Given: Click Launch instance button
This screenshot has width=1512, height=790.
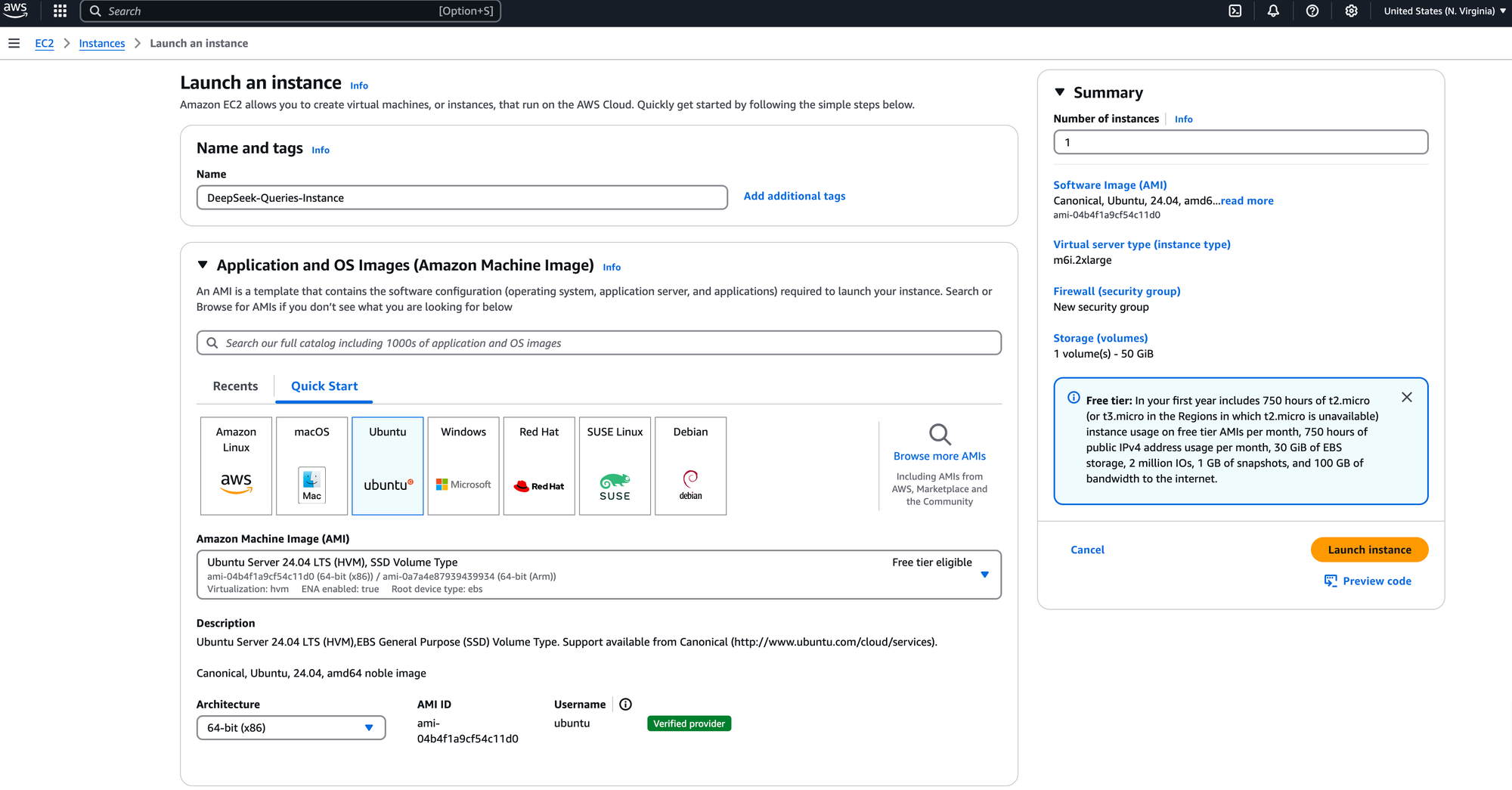Looking at the screenshot, I should (1369, 550).
